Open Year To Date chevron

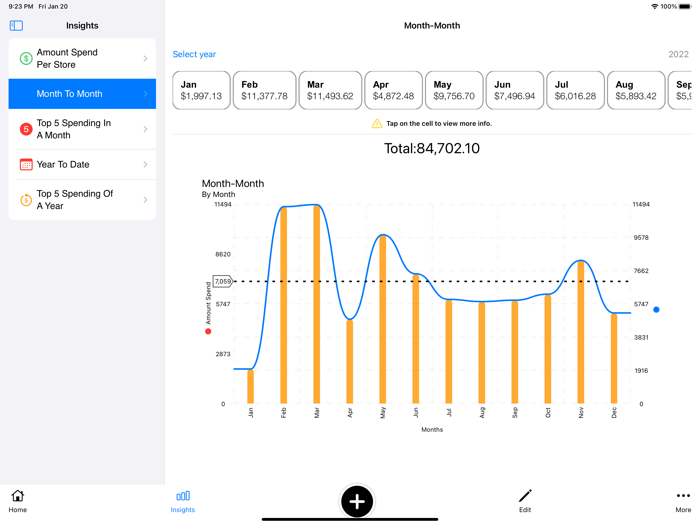pos(145,165)
